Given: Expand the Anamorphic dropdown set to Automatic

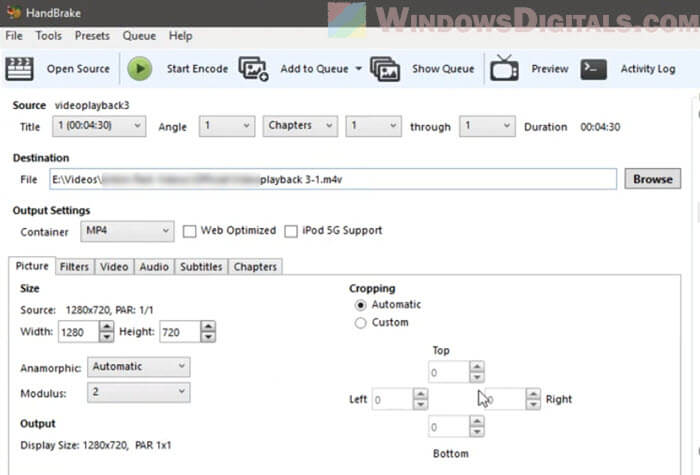Looking at the screenshot, I should click(138, 367).
